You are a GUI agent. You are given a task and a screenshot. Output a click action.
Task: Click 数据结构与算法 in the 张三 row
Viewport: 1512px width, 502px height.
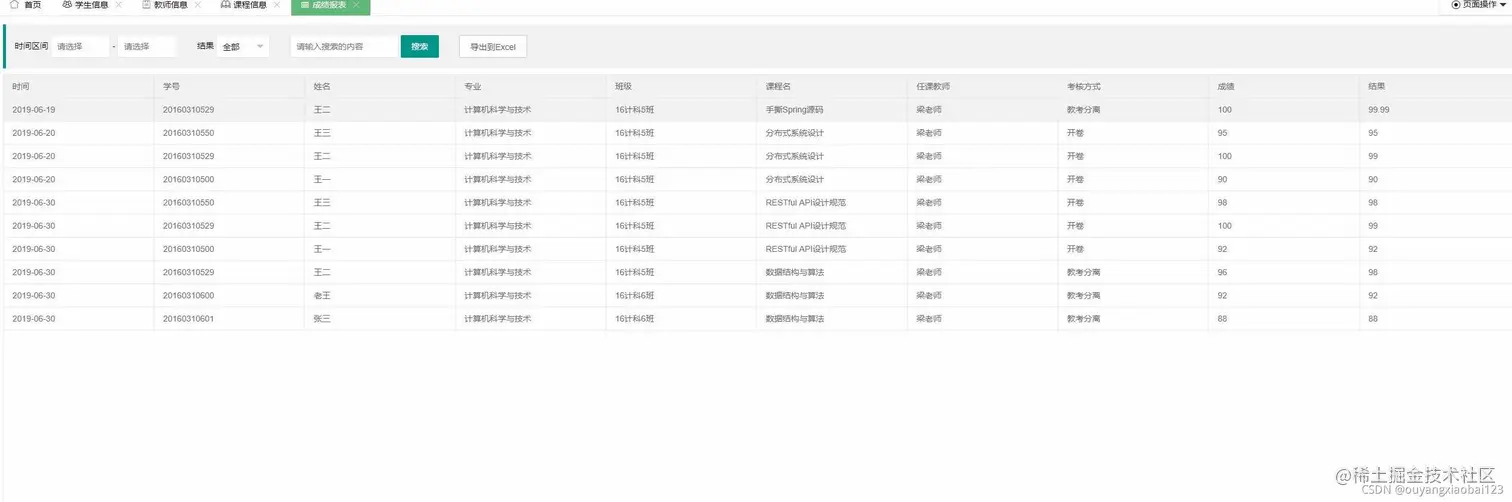(x=795, y=319)
